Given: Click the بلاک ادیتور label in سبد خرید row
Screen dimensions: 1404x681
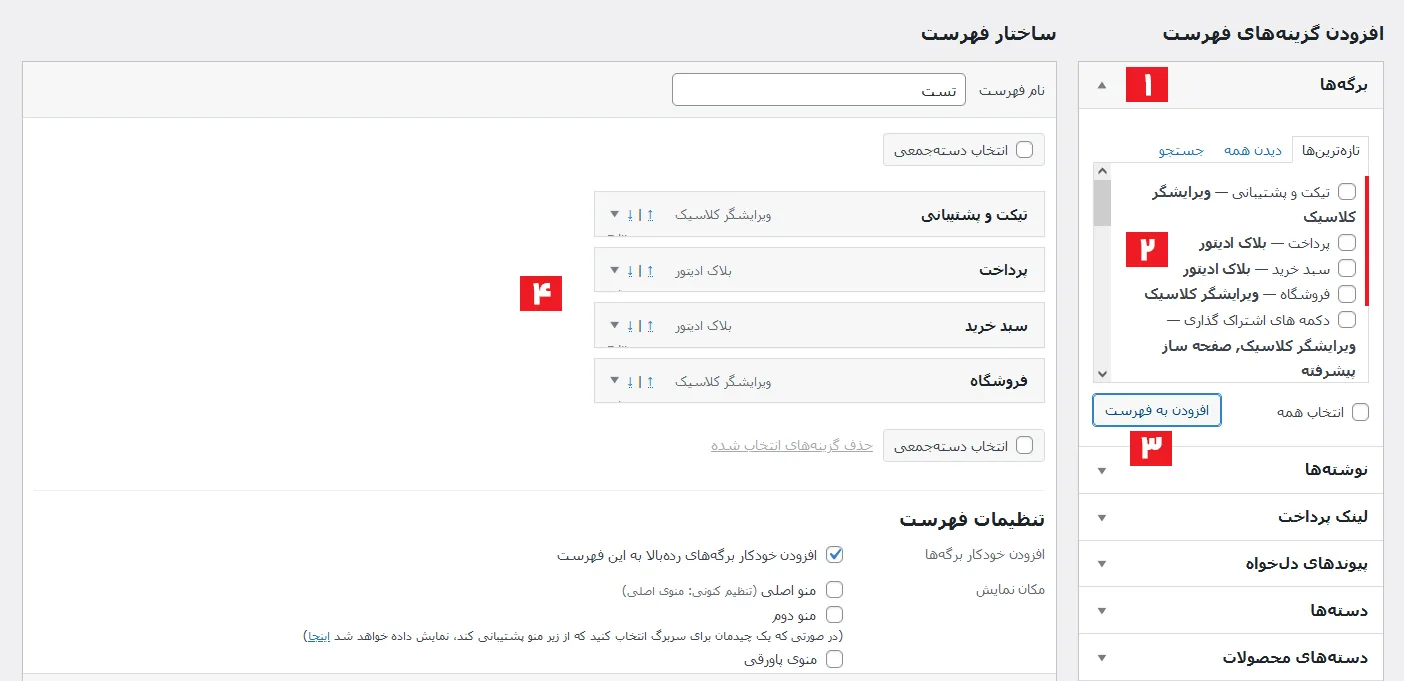Looking at the screenshot, I should [704, 326].
